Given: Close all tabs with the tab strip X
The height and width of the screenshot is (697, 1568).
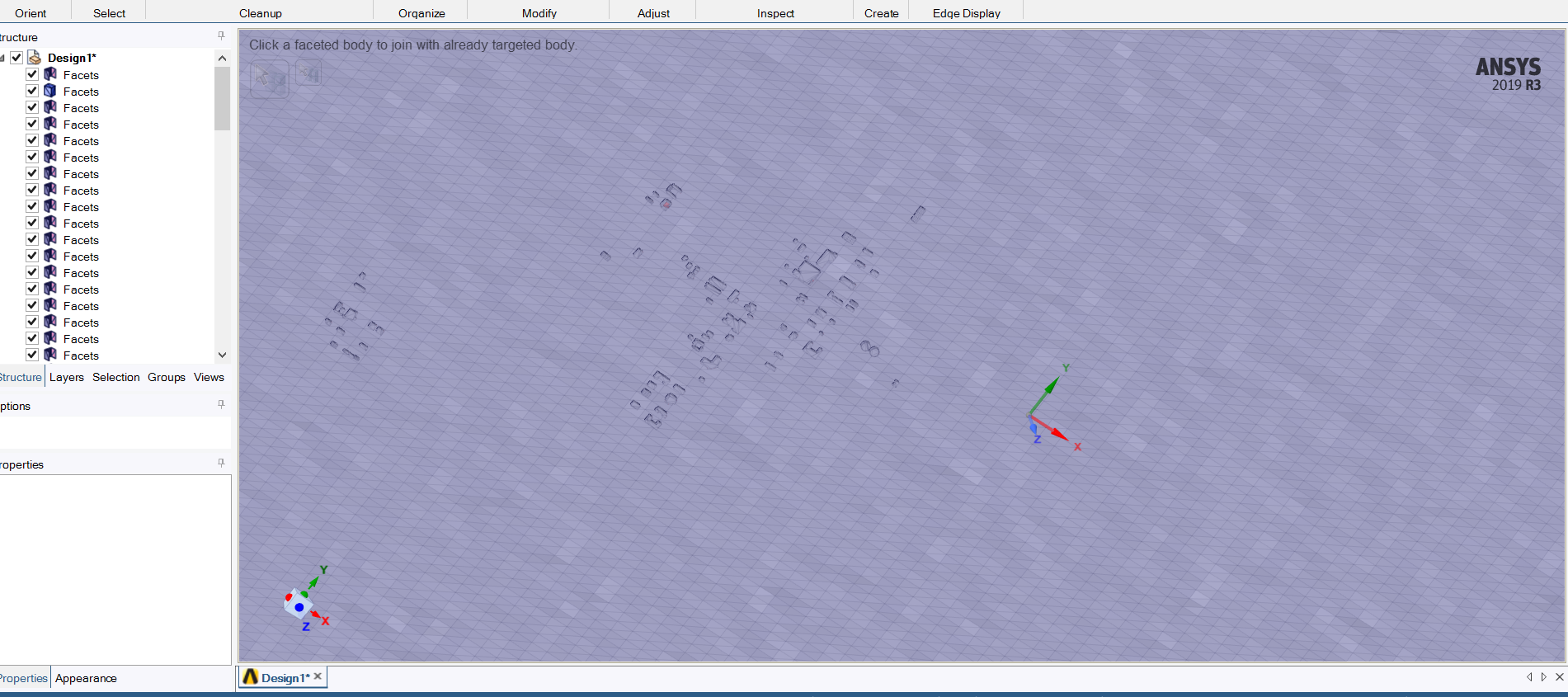Looking at the screenshot, I should point(1559,676).
